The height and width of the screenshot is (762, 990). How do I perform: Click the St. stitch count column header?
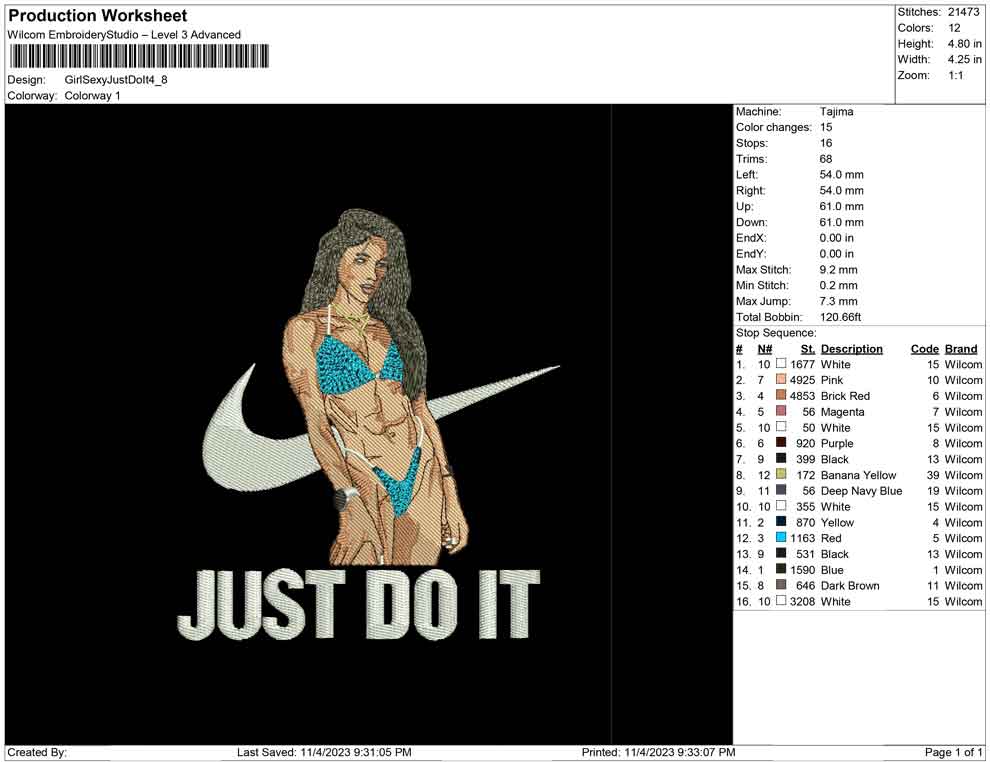click(x=807, y=349)
